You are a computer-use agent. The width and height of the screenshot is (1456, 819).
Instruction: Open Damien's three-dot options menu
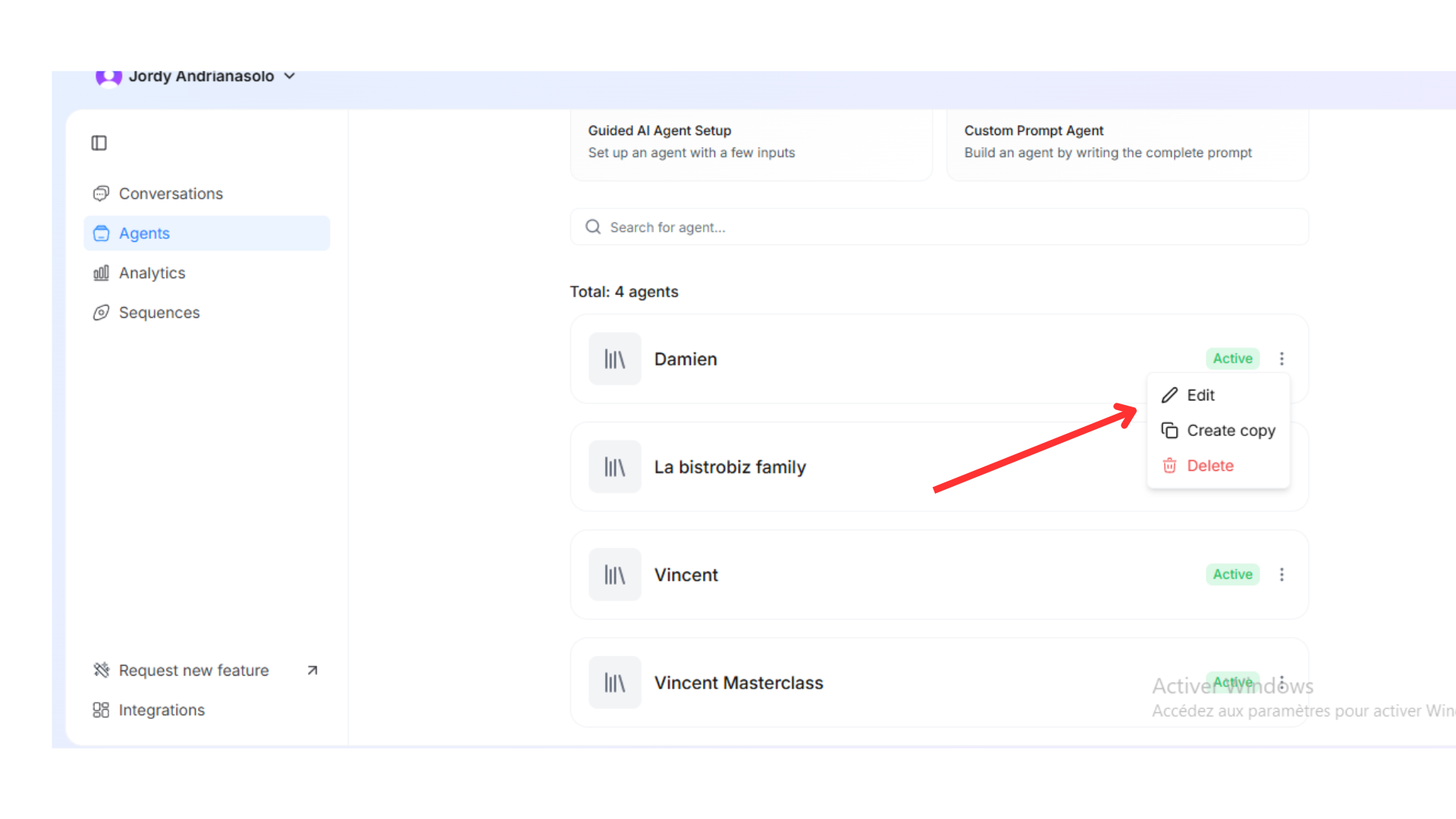[1282, 359]
